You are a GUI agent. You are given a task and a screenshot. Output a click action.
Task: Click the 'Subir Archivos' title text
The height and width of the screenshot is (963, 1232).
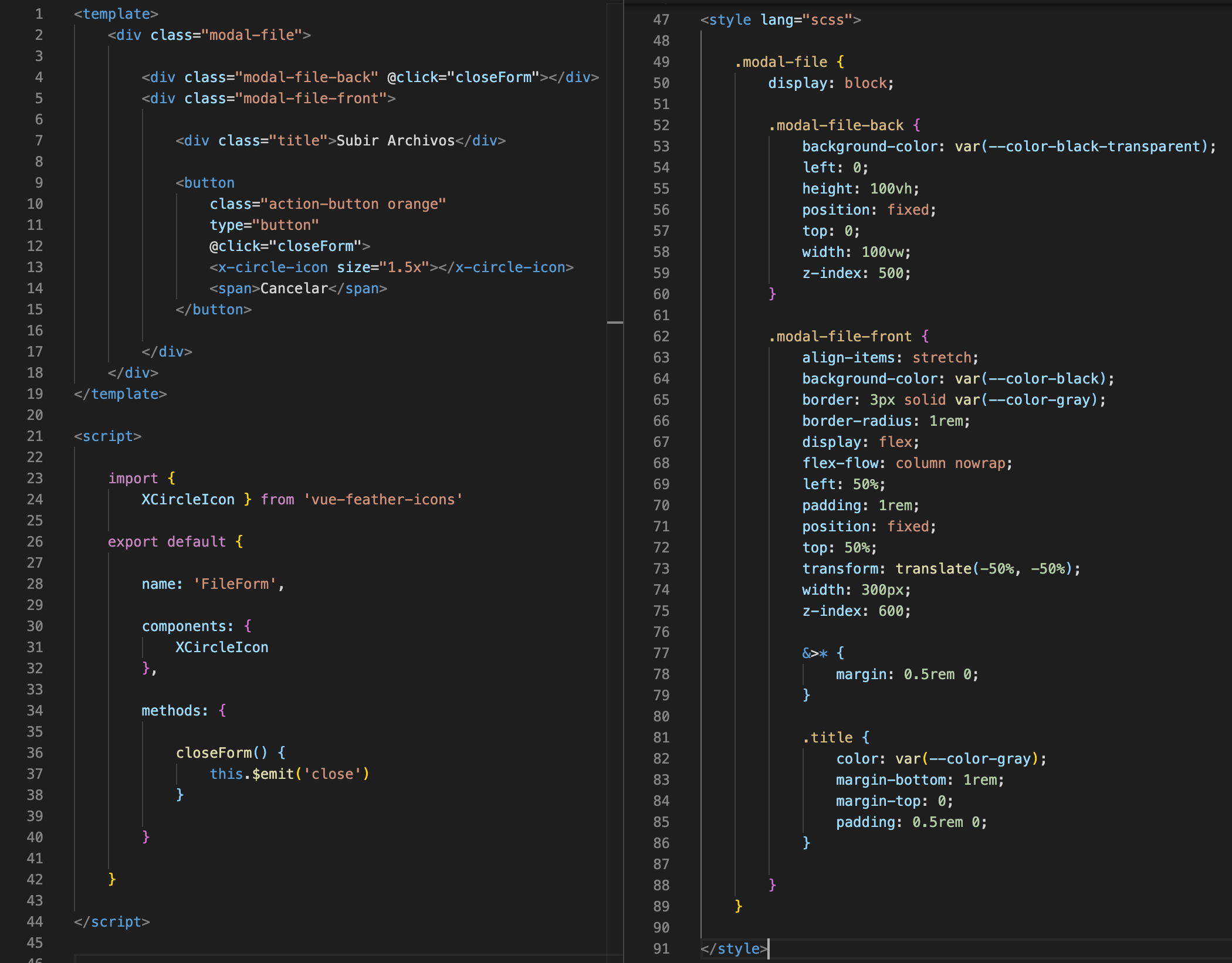(395, 141)
